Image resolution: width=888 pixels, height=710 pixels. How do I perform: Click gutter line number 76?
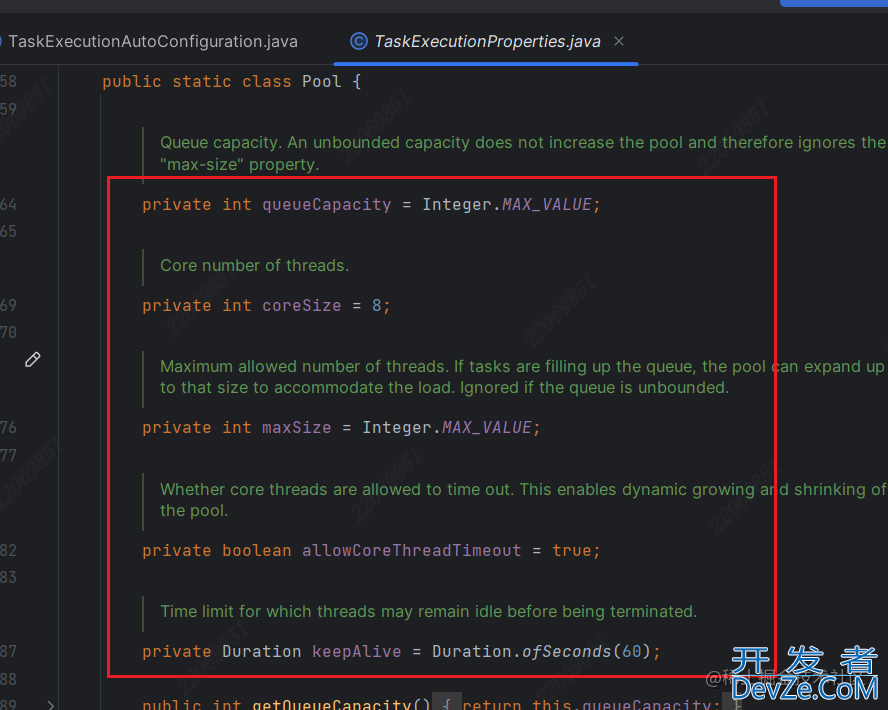(8, 427)
